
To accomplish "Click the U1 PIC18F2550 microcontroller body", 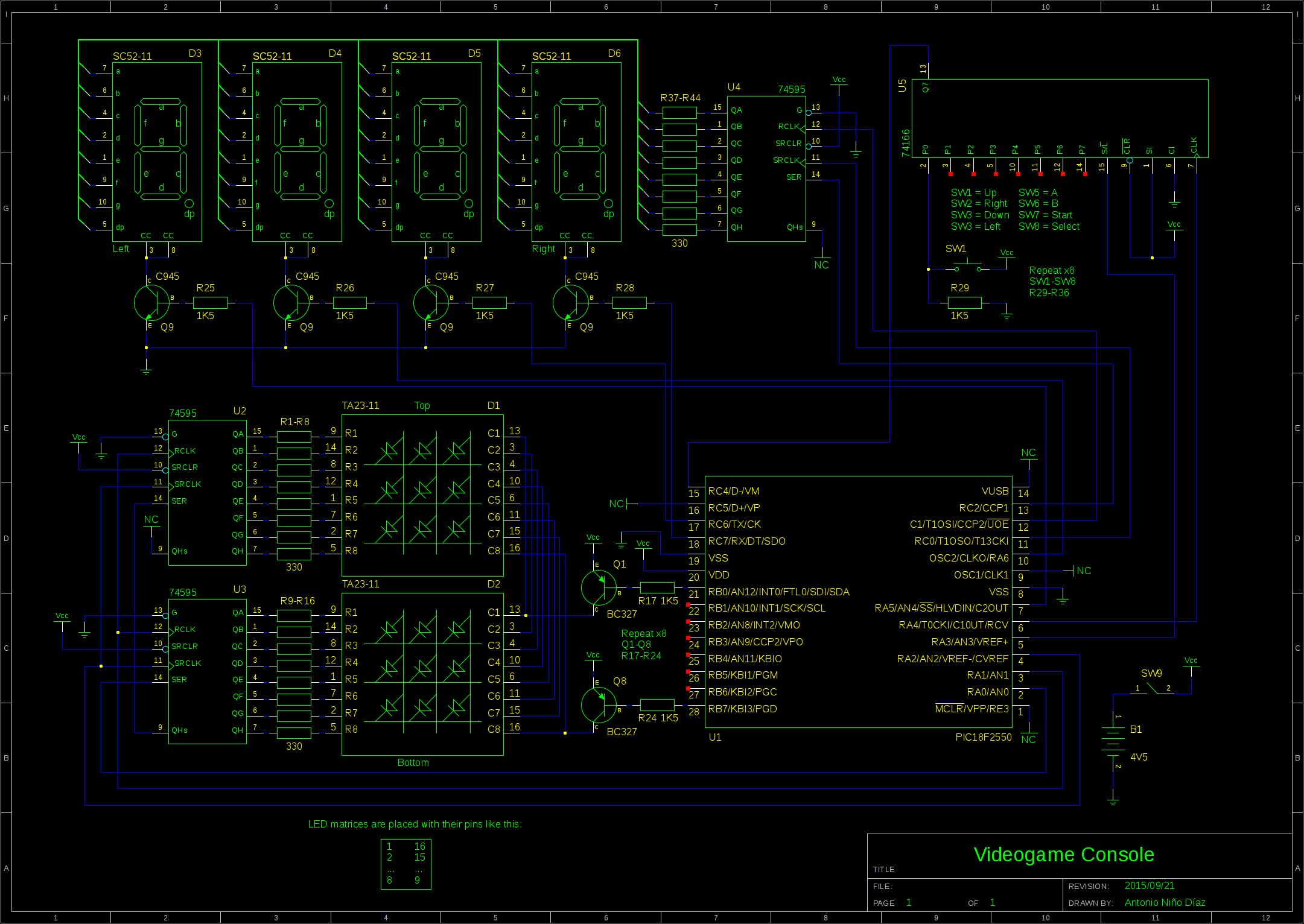I will click(857, 600).
